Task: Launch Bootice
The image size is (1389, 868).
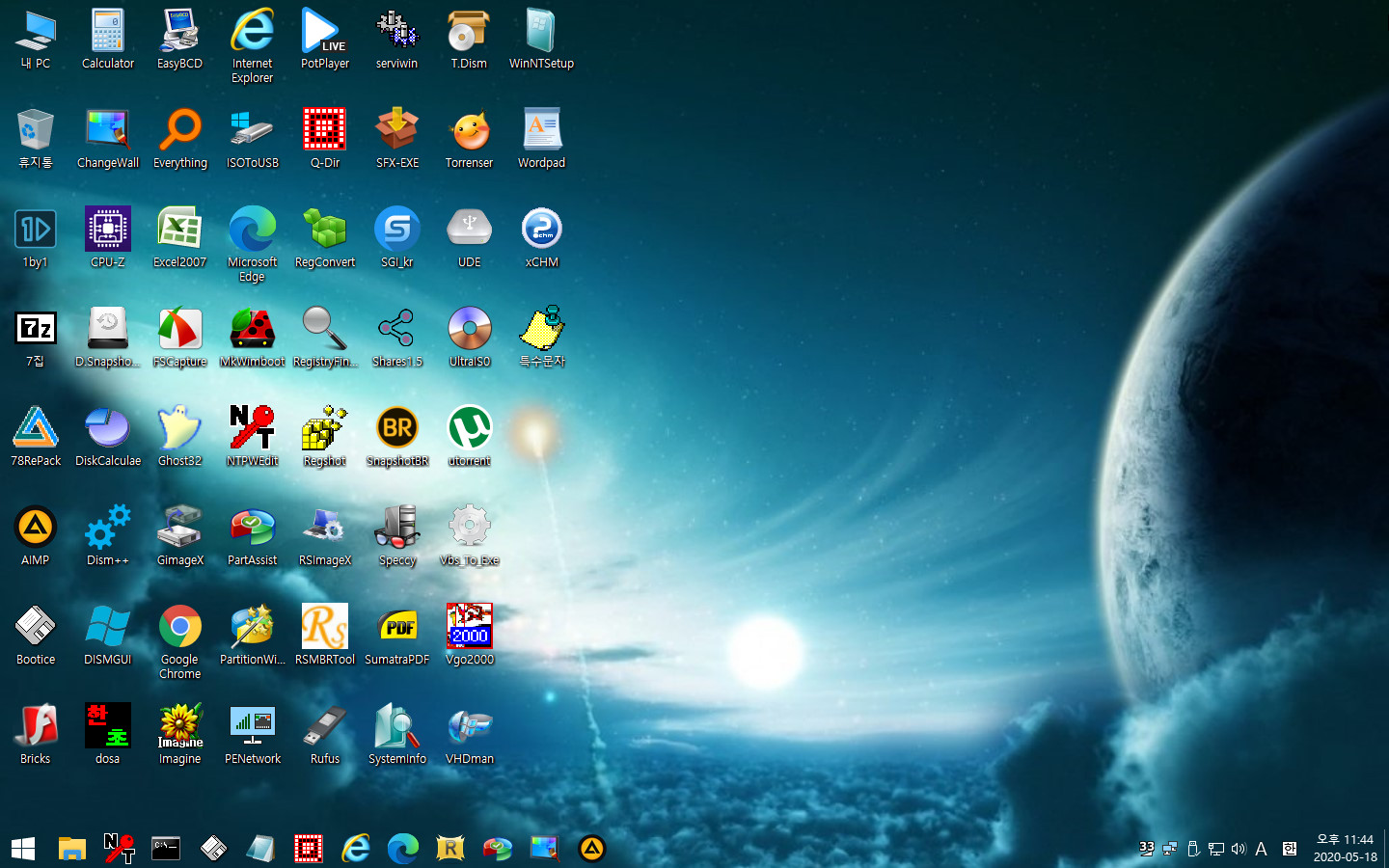Action: coord(36,636)
